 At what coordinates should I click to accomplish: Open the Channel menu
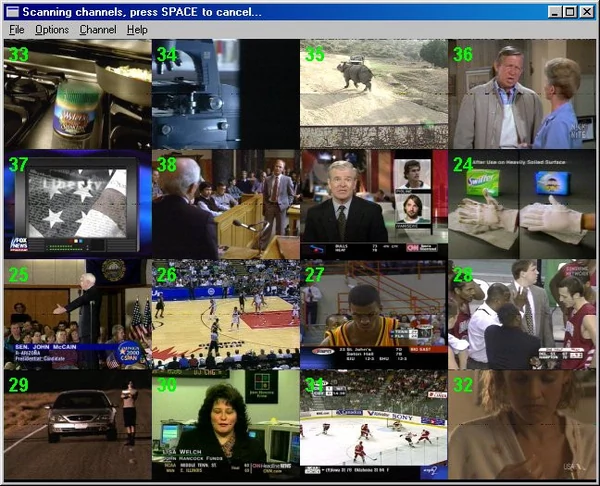coord(98,29)
